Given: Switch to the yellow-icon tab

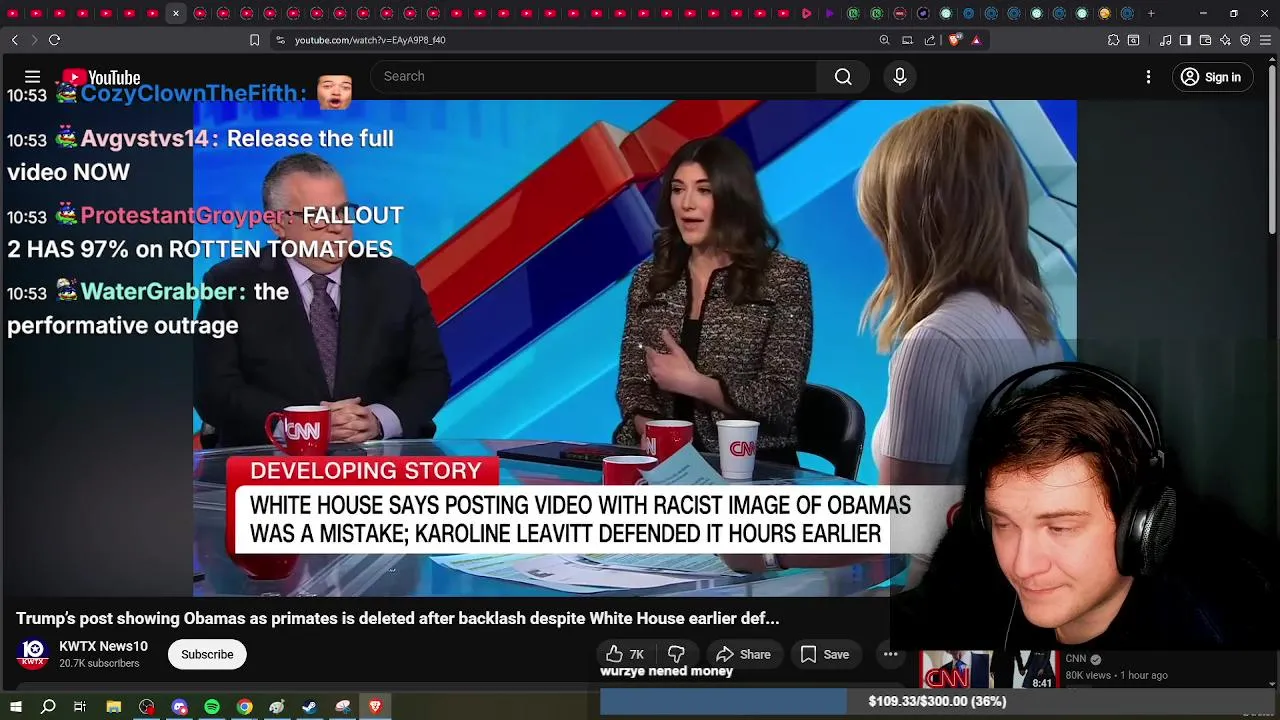Looking at the screenshot, I should pyautogui.click(x=1104, y=14).
